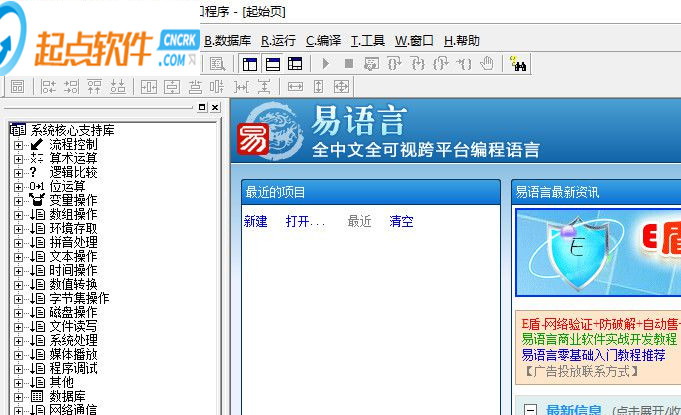This screenshot has height=415, width=681.
Task: Click the E盾 shield banner image
Action: [x=598, y=253]
